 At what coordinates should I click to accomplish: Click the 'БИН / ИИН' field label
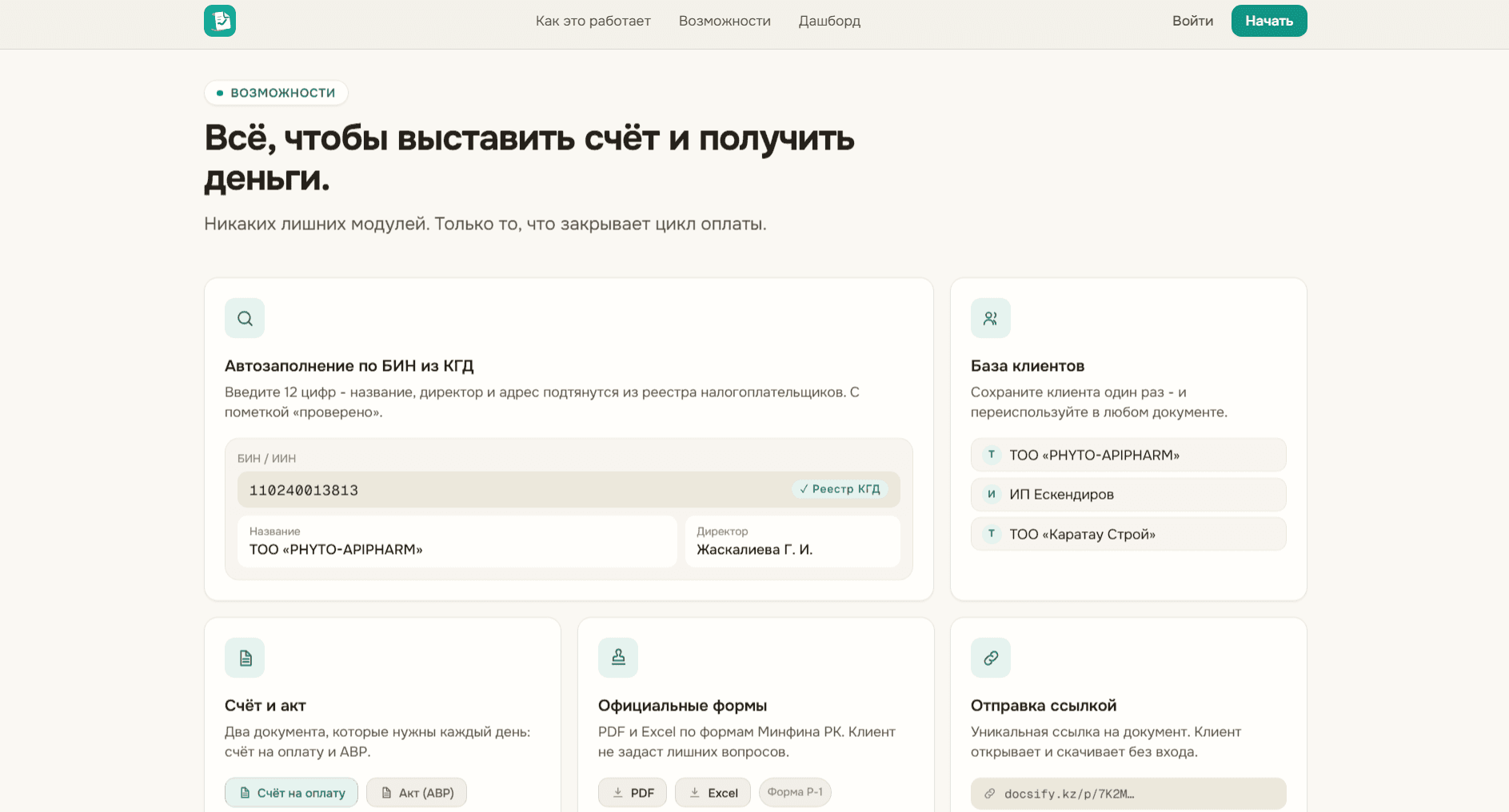click(266, 459)
